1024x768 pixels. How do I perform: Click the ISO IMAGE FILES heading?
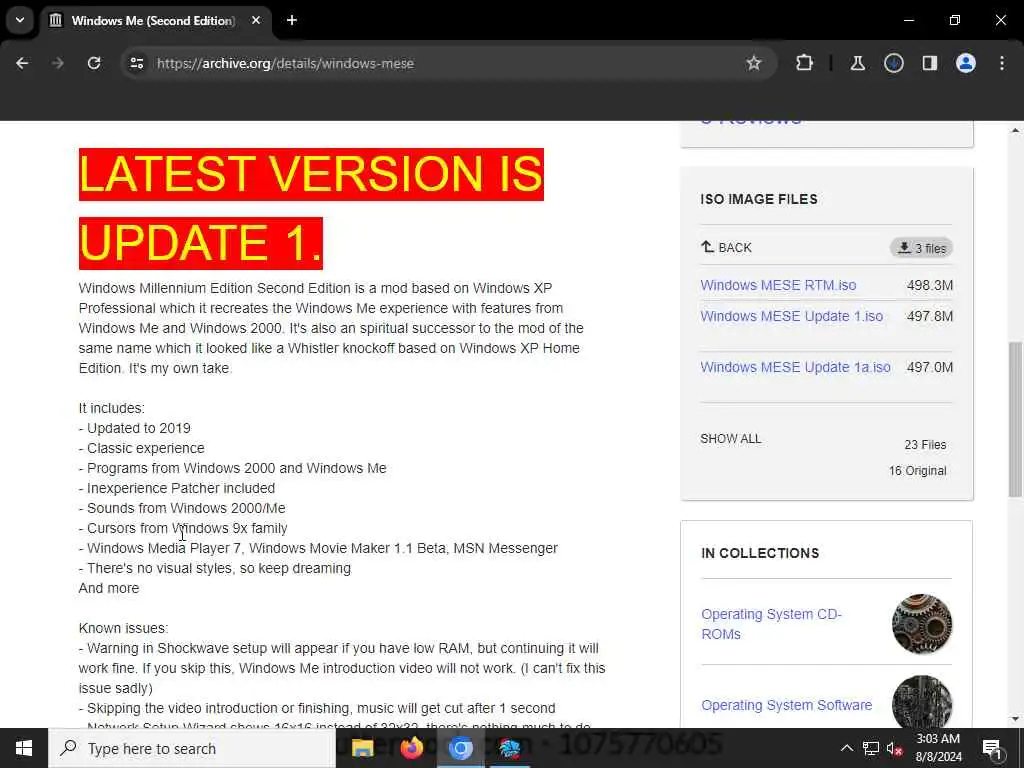pyautogui.click(x=759, y=199)
